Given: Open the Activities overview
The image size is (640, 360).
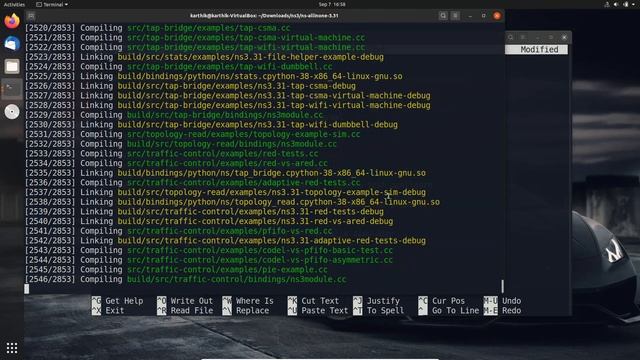Looking at the screenshot, I should coord(14,4).
